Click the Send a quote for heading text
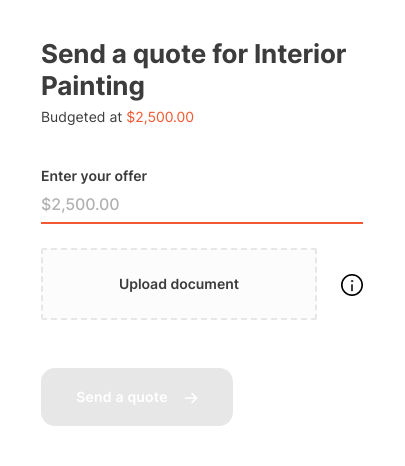405x466 pixels. (145, 55)
